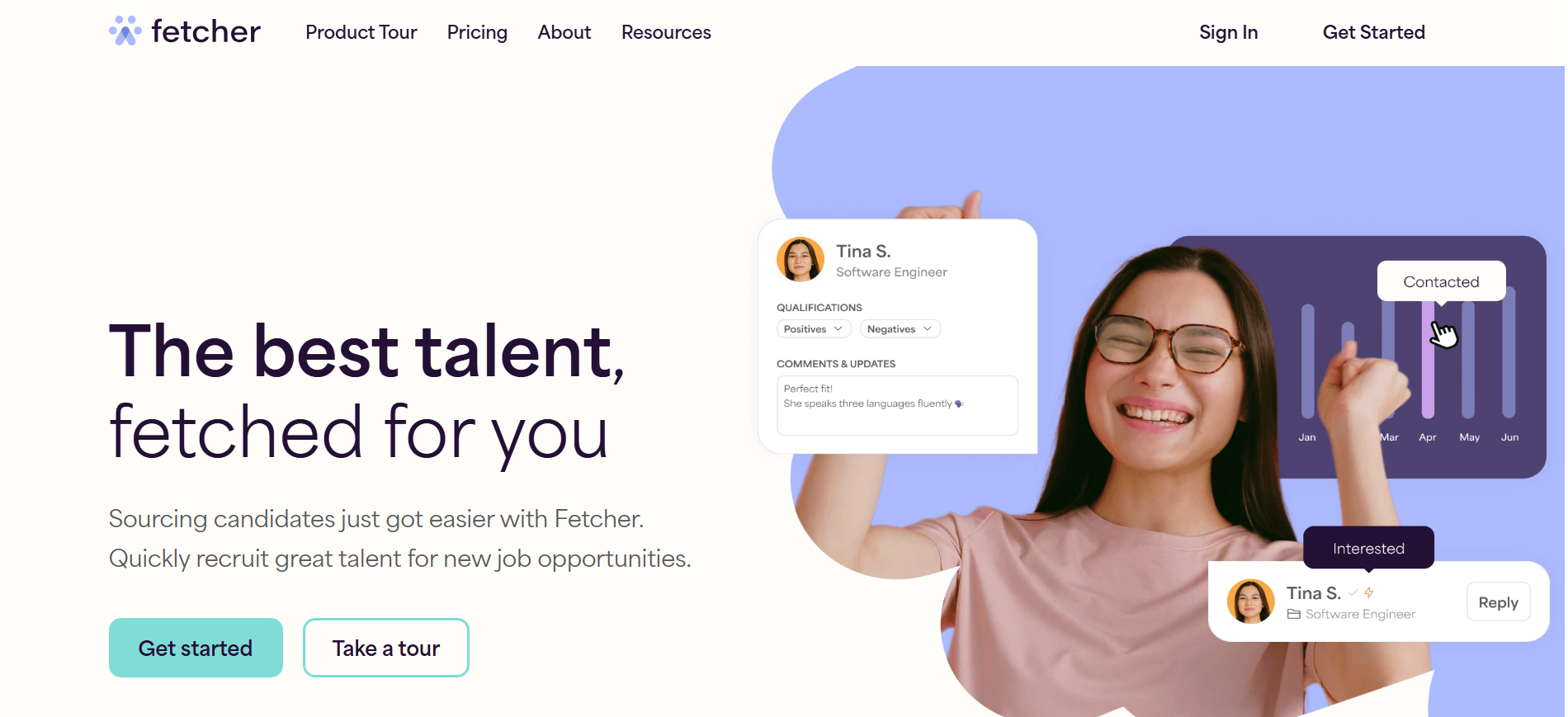Click the Fetcher paw logo icon
1568x717 pixels.
click(x=125, y=31)
